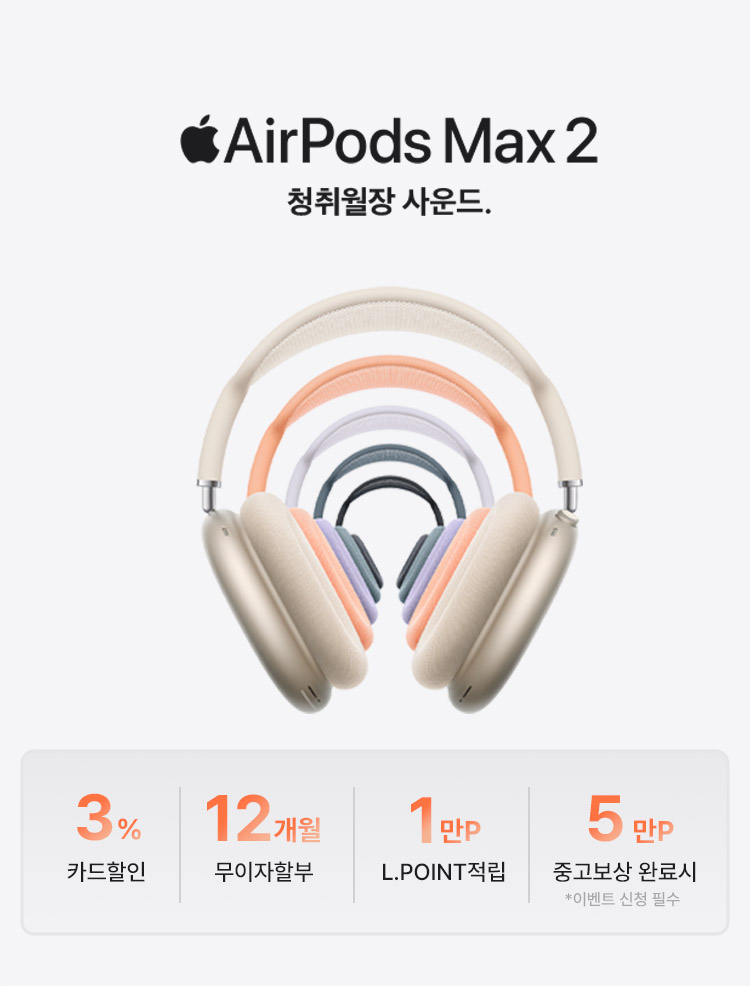750x986 pixels.
Task: Open the 카드할인 benefit
Action: pyautogui.click(x=106, y=872)
